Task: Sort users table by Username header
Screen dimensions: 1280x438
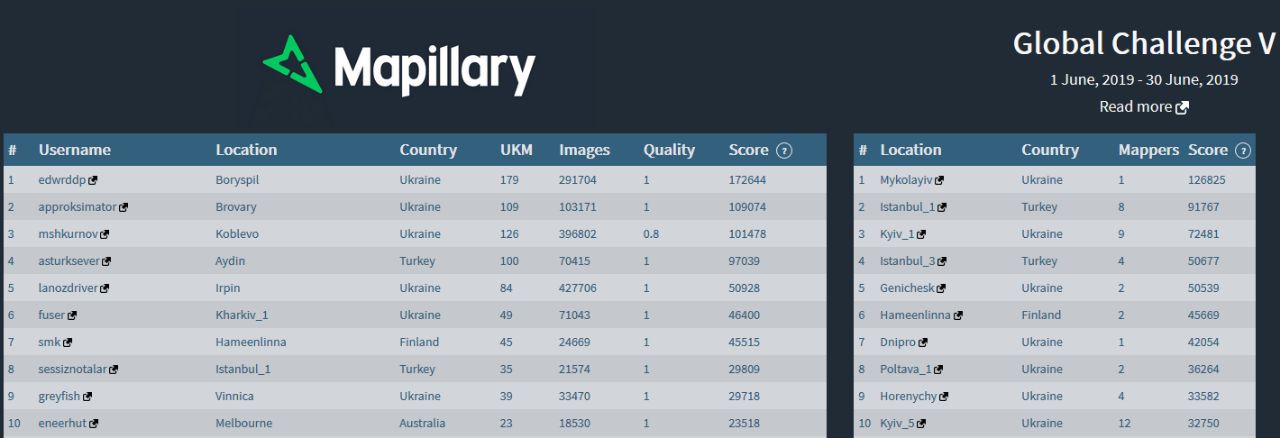Action: coord(75,150)
